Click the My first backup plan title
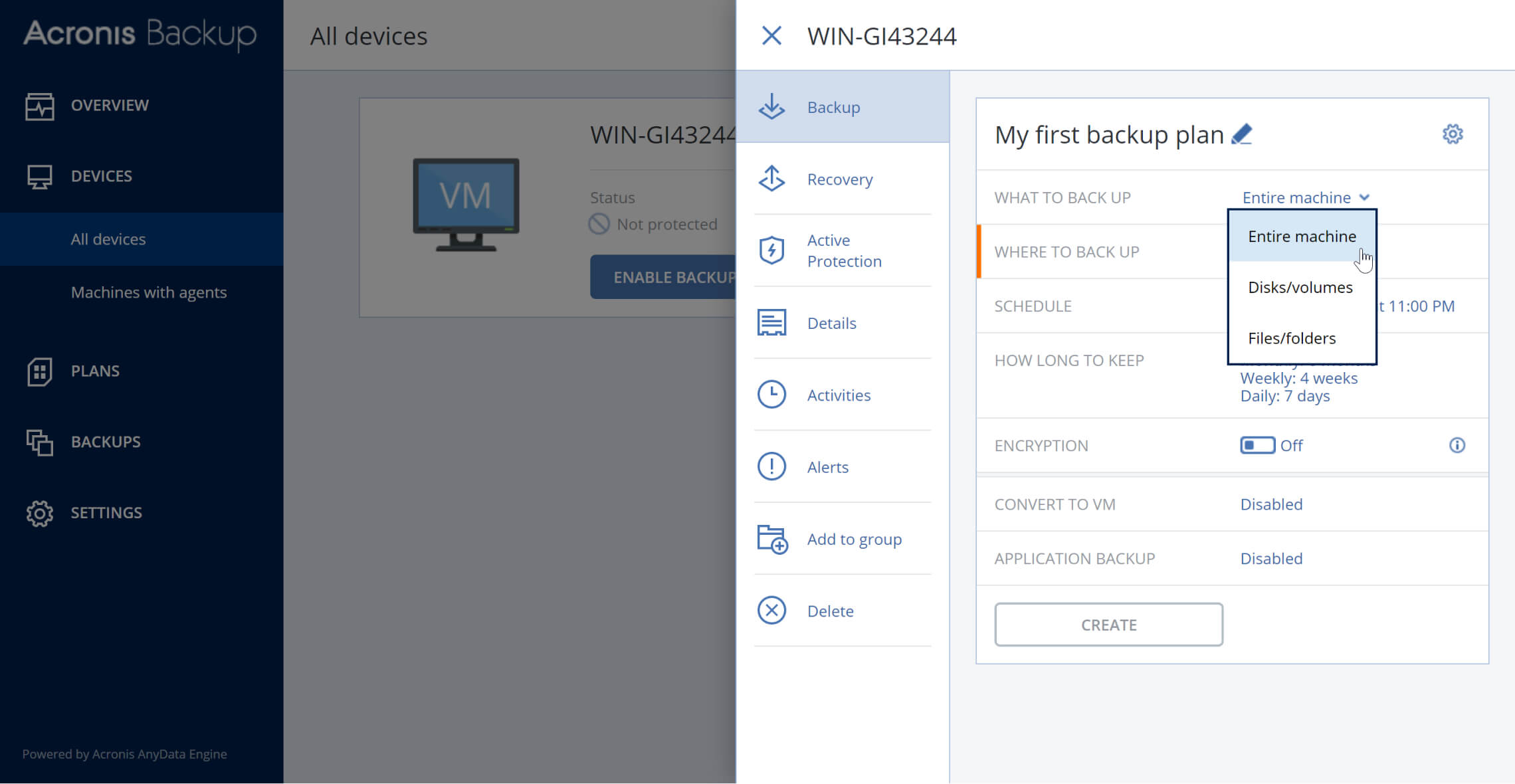Screen dimensions: 1515x784 (x=1109, y=135)
